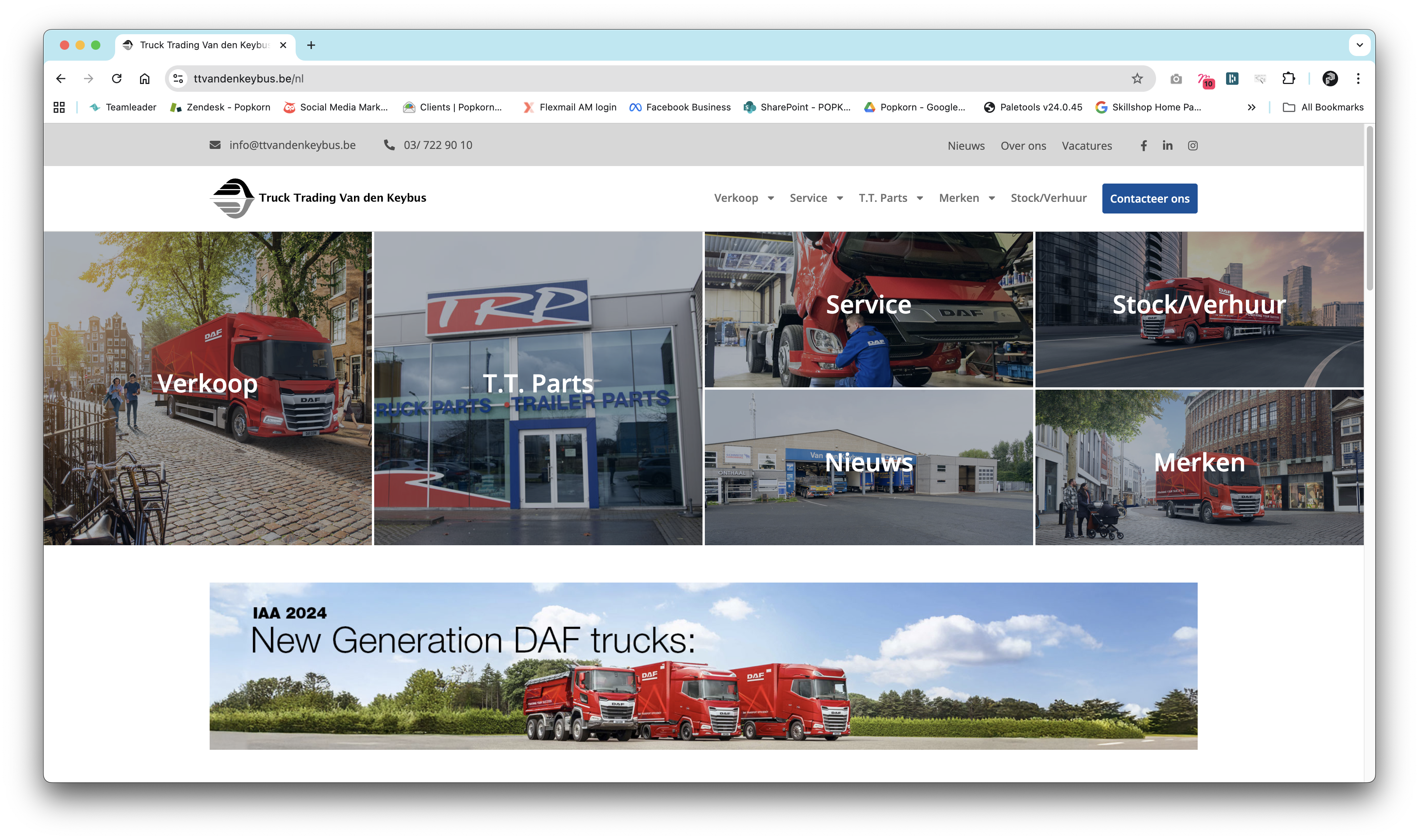Image resolution: width=1419 pixels, height=840 pixels.
Task: Open the Verkoop image tile
Action: tap(208, 388)
